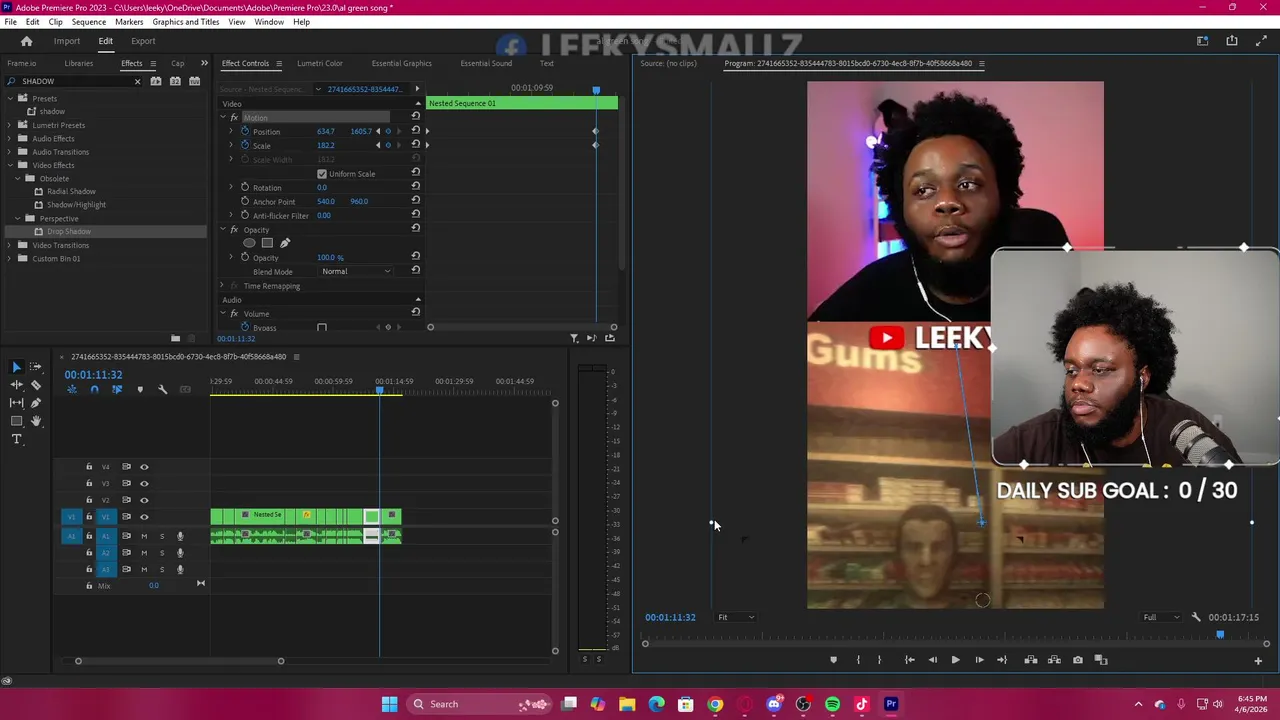The image size is (1280, 720).
Task: Click Accelerated Effects filter icon
Action: [156, 81]
